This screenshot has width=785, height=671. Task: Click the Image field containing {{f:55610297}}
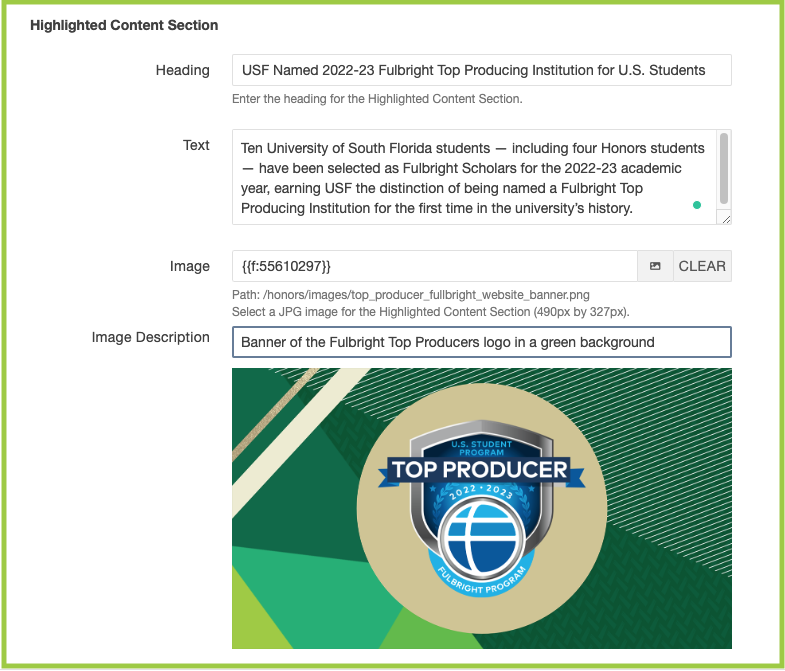[x=435, y=266]
